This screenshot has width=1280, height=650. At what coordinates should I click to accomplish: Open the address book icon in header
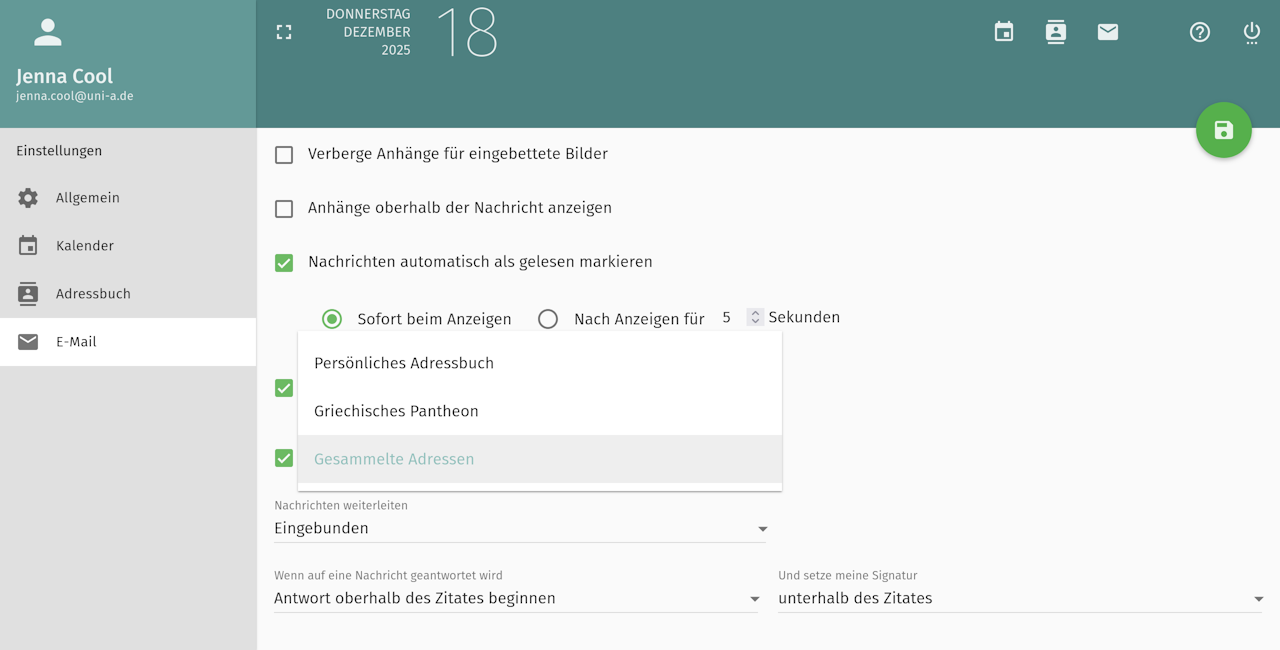tap(1056, 32)
